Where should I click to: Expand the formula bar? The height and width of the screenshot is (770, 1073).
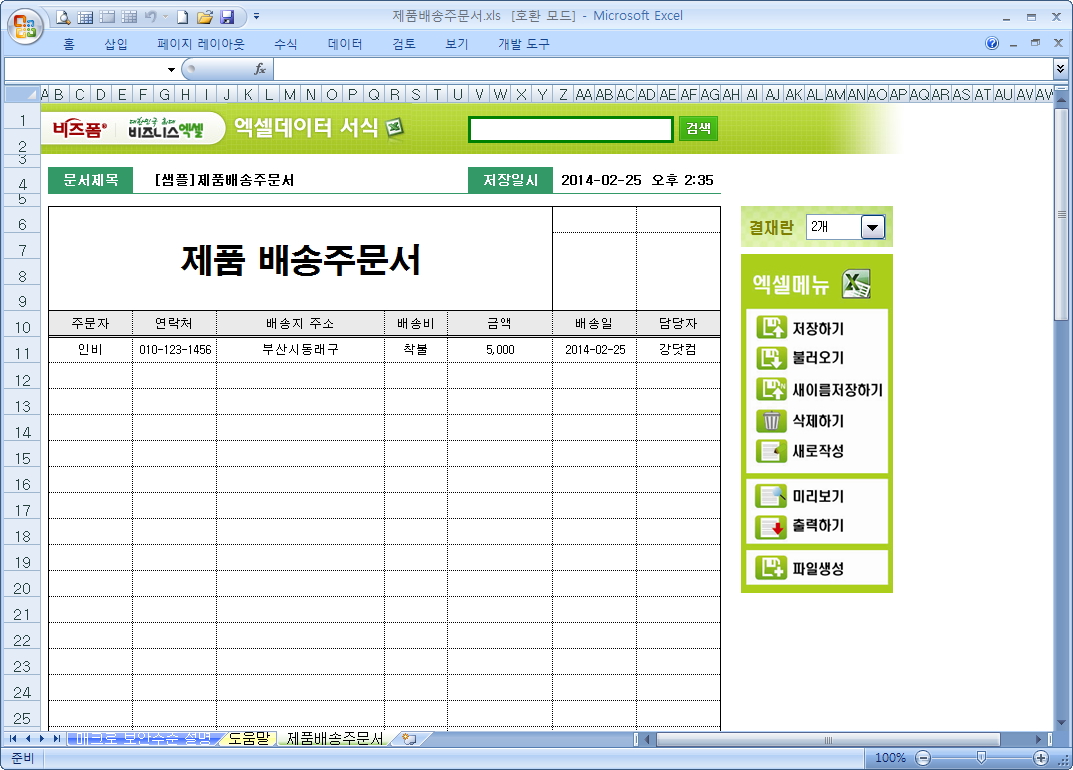(x=1060, y=69)
